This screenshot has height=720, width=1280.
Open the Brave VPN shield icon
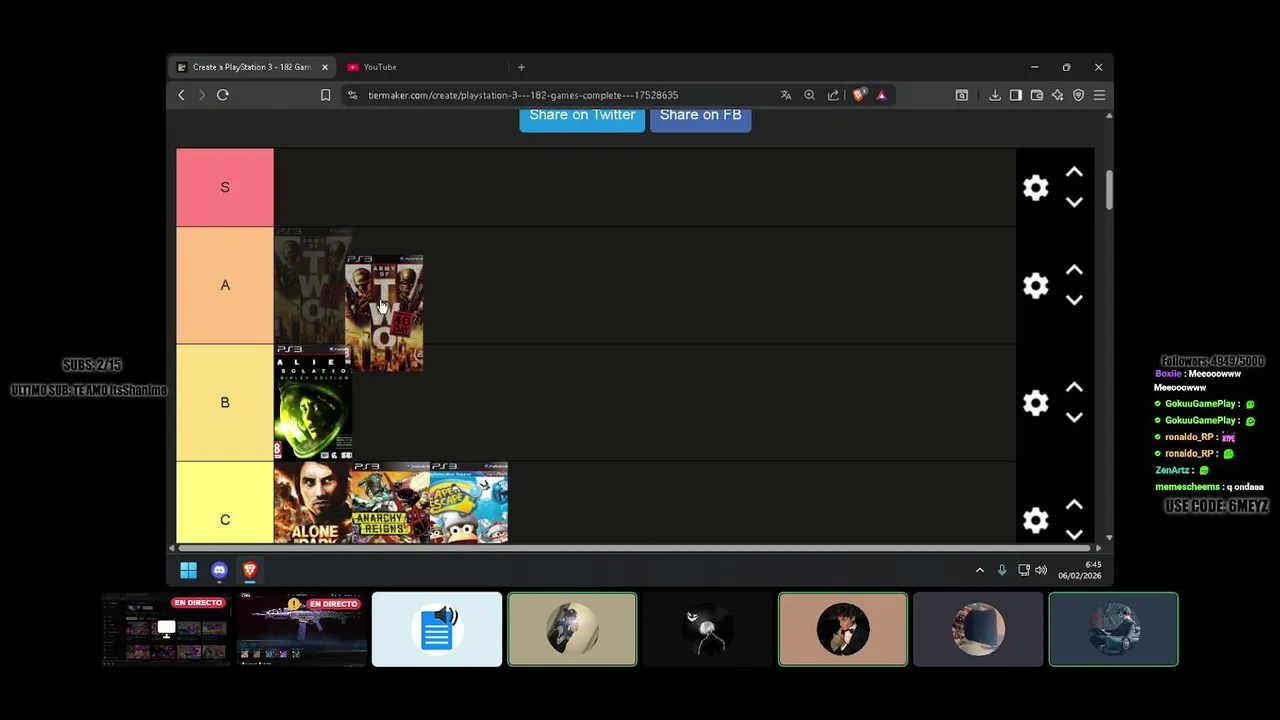[1078, 95]
